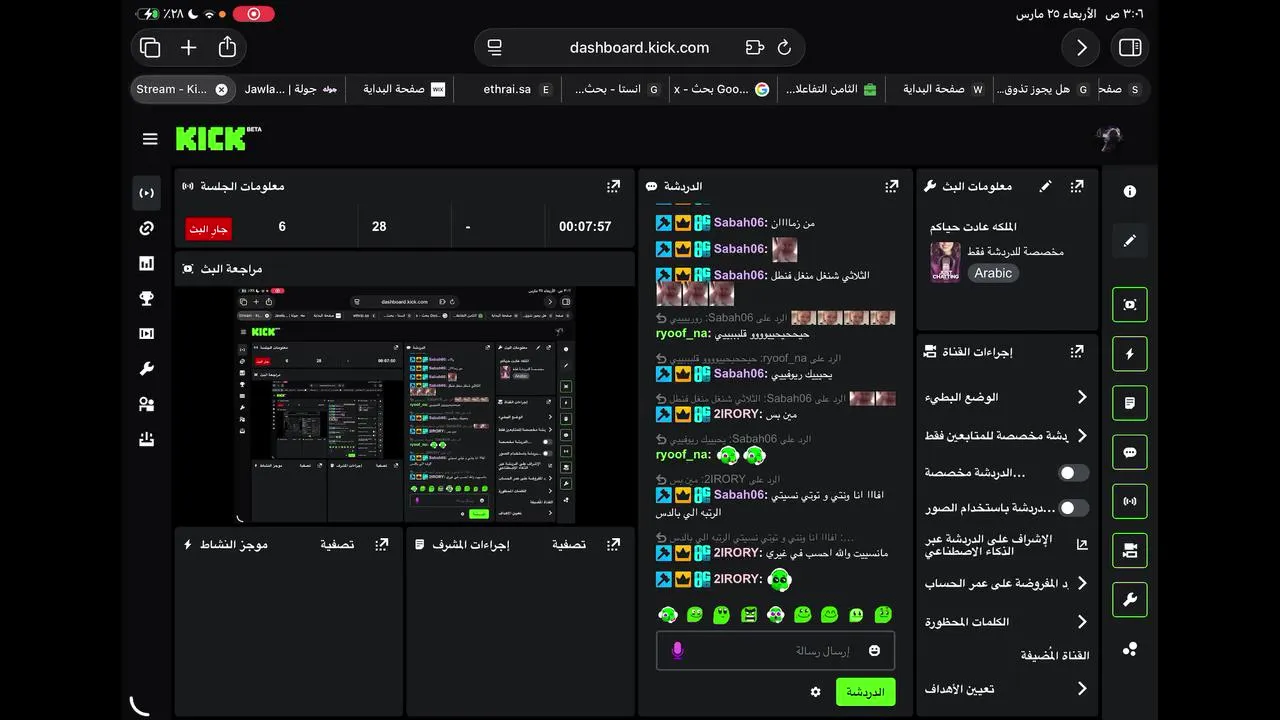Open a new tab with the plus button

coord(188,47)
